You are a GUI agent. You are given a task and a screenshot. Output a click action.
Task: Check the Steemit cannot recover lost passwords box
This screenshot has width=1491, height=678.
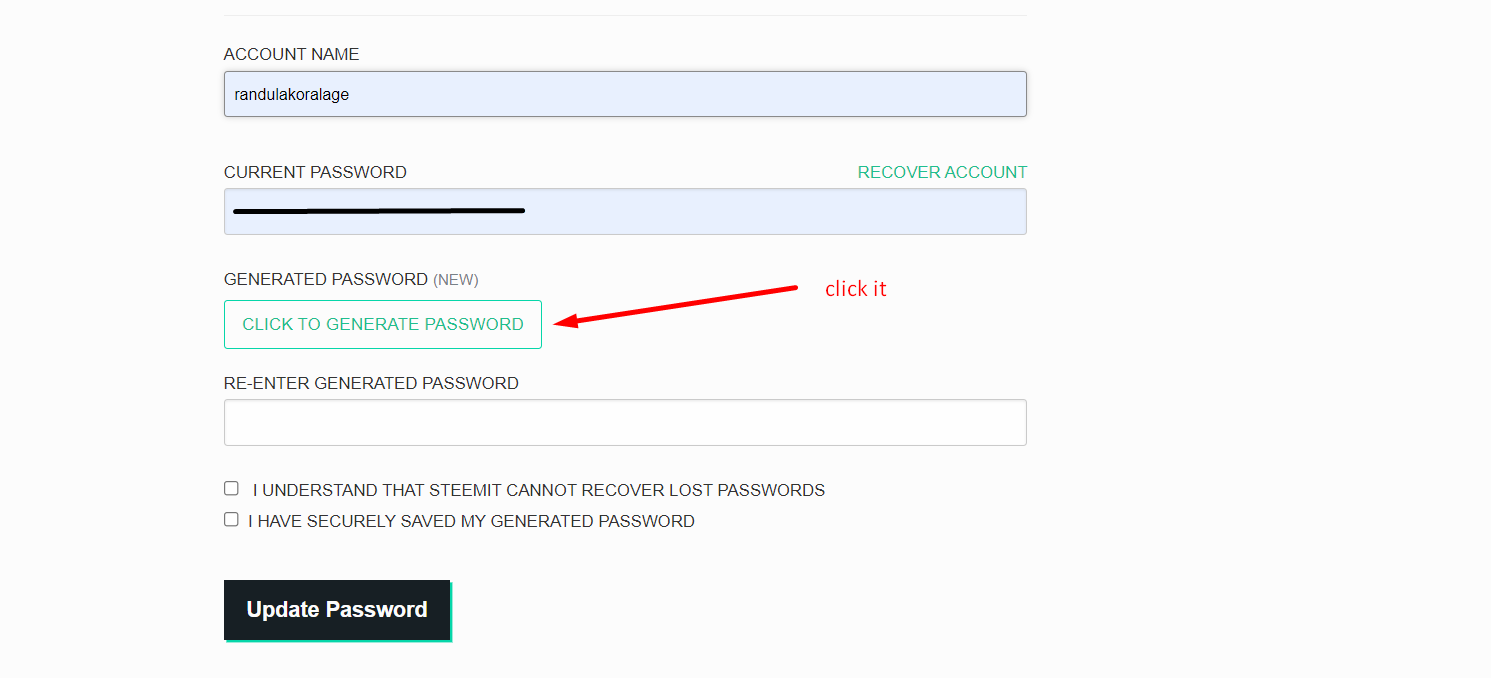click(x=232, y=489)
